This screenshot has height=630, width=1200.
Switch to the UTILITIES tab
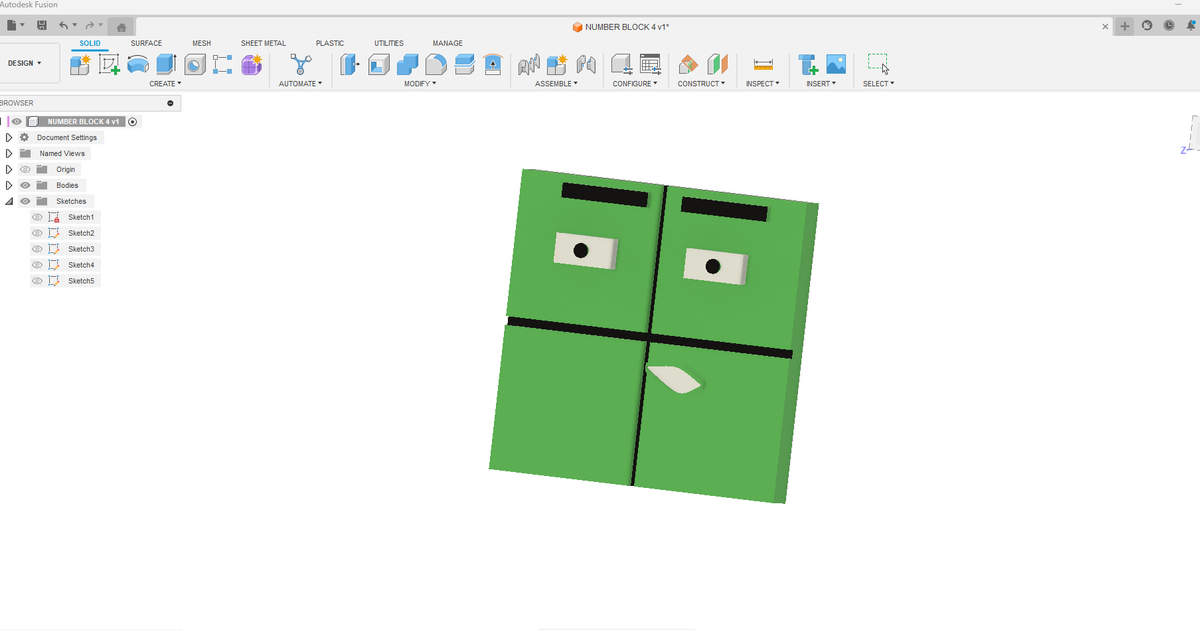389,43
